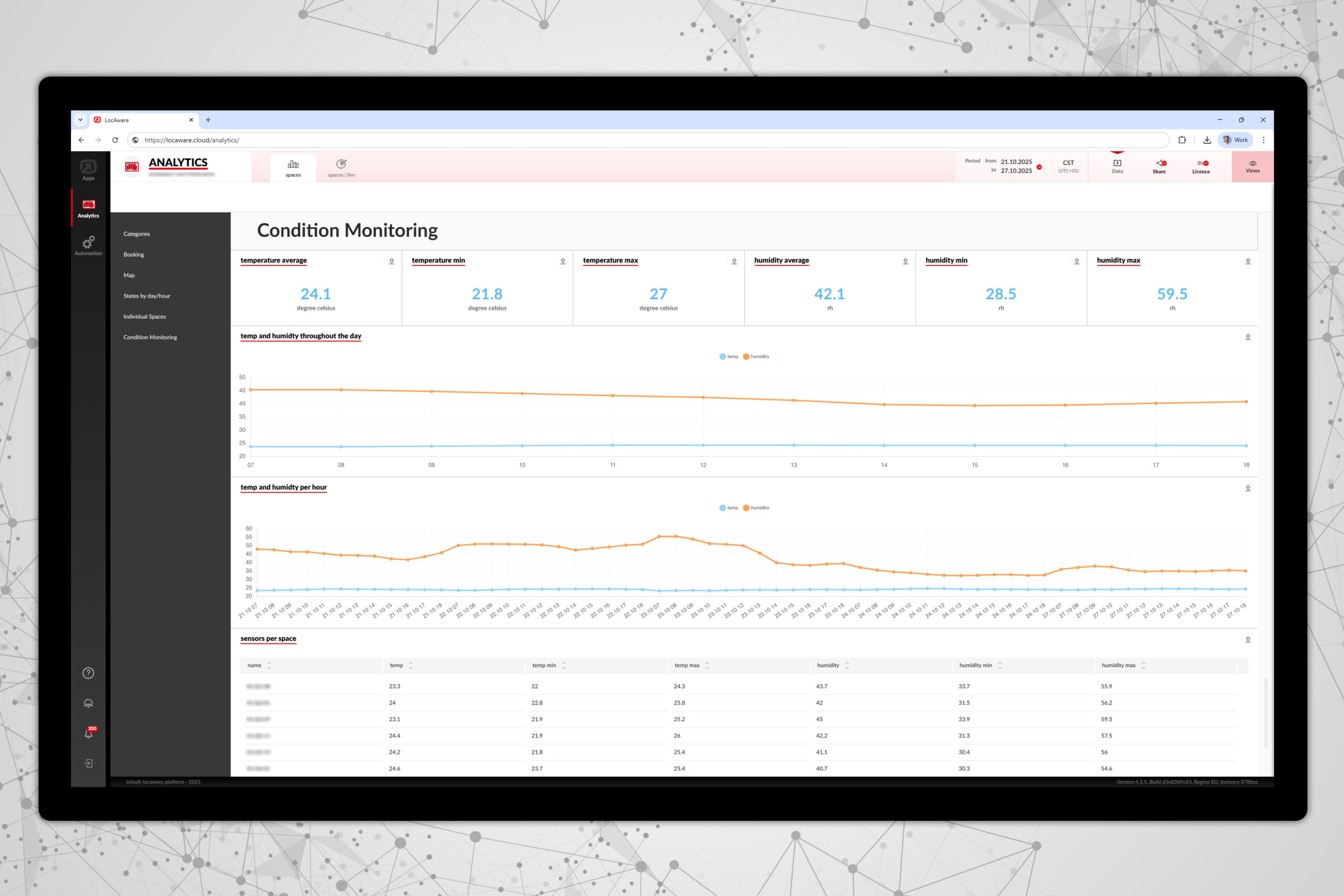Toggle the Views eye button
Screen dimensions: 1344x896
click(x=1252, y=166)
